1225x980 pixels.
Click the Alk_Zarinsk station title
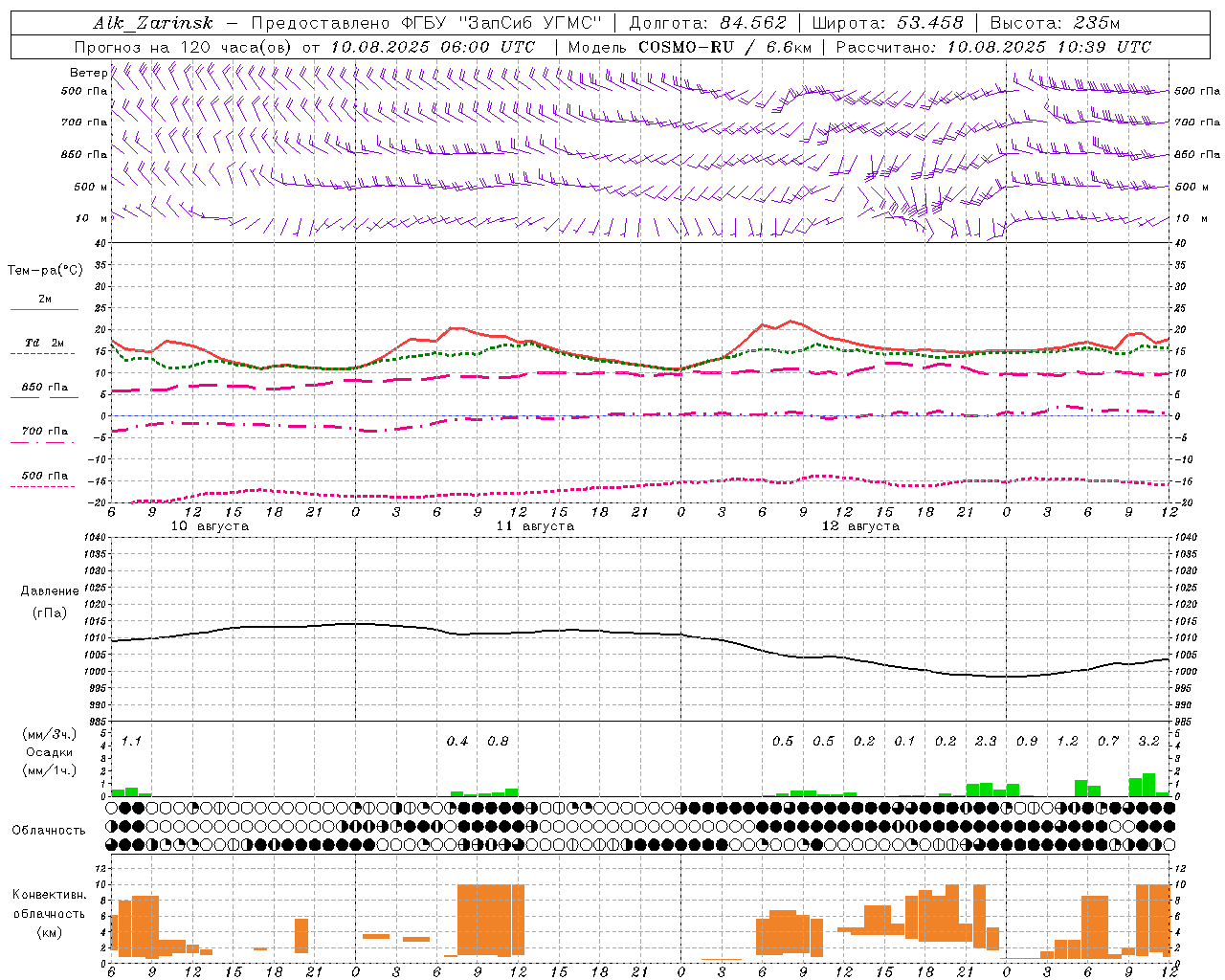(x=153, y=23)
